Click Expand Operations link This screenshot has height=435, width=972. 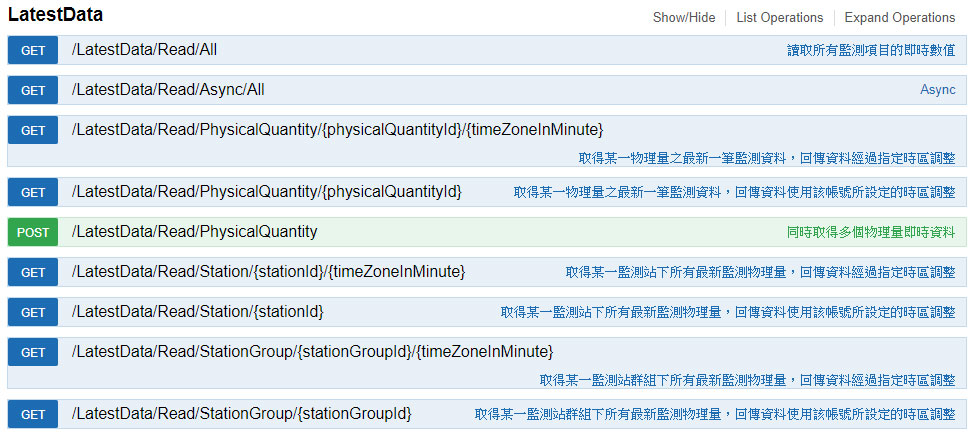tap(899, 17)
